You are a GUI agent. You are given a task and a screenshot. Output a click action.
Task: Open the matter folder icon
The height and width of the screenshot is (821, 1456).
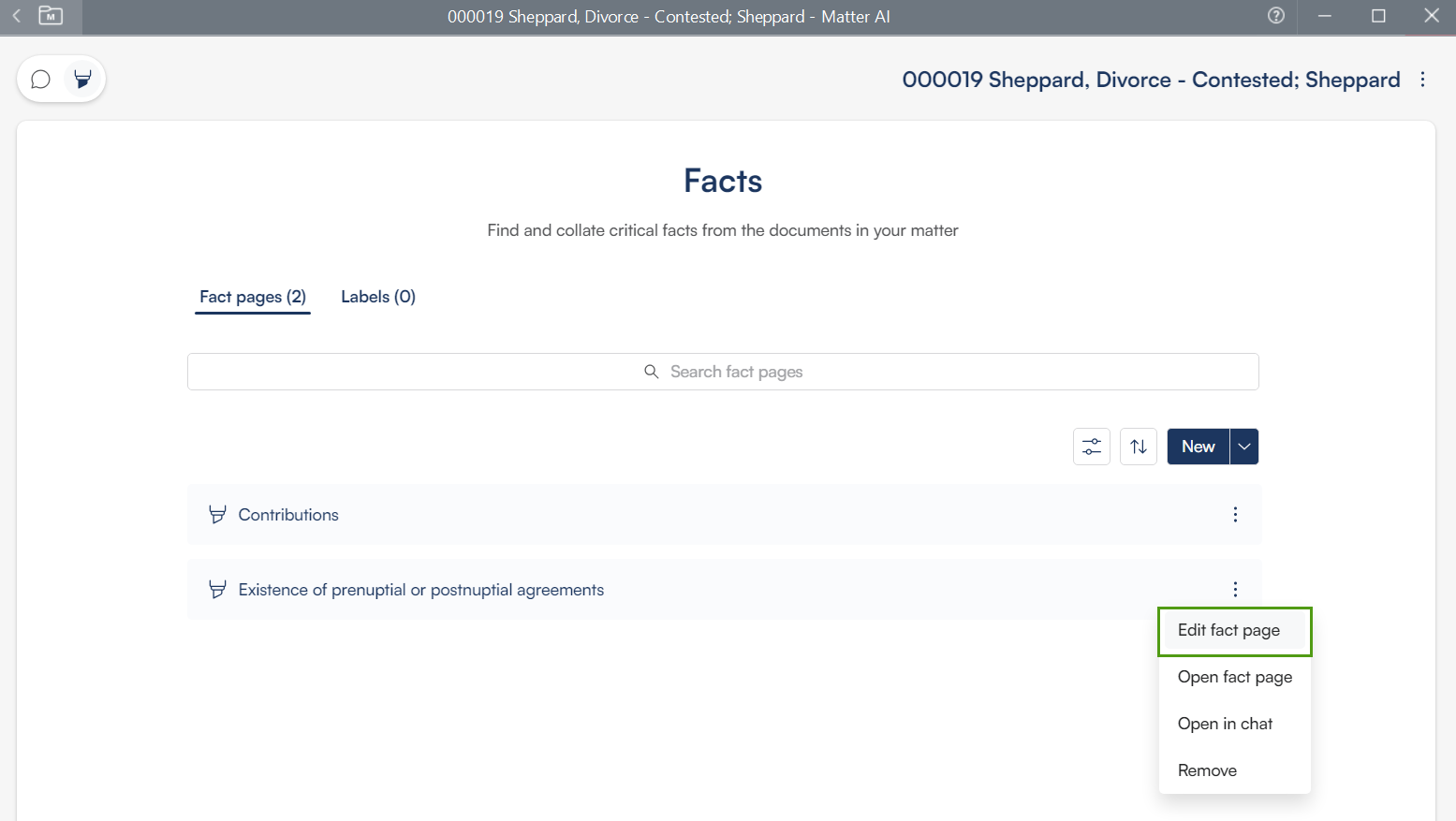(51, 16)
